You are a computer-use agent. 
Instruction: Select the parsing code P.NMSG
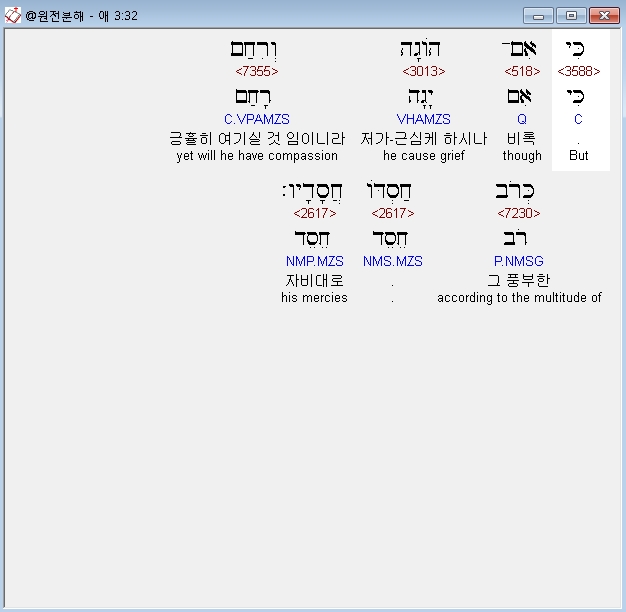click(519, 261)
